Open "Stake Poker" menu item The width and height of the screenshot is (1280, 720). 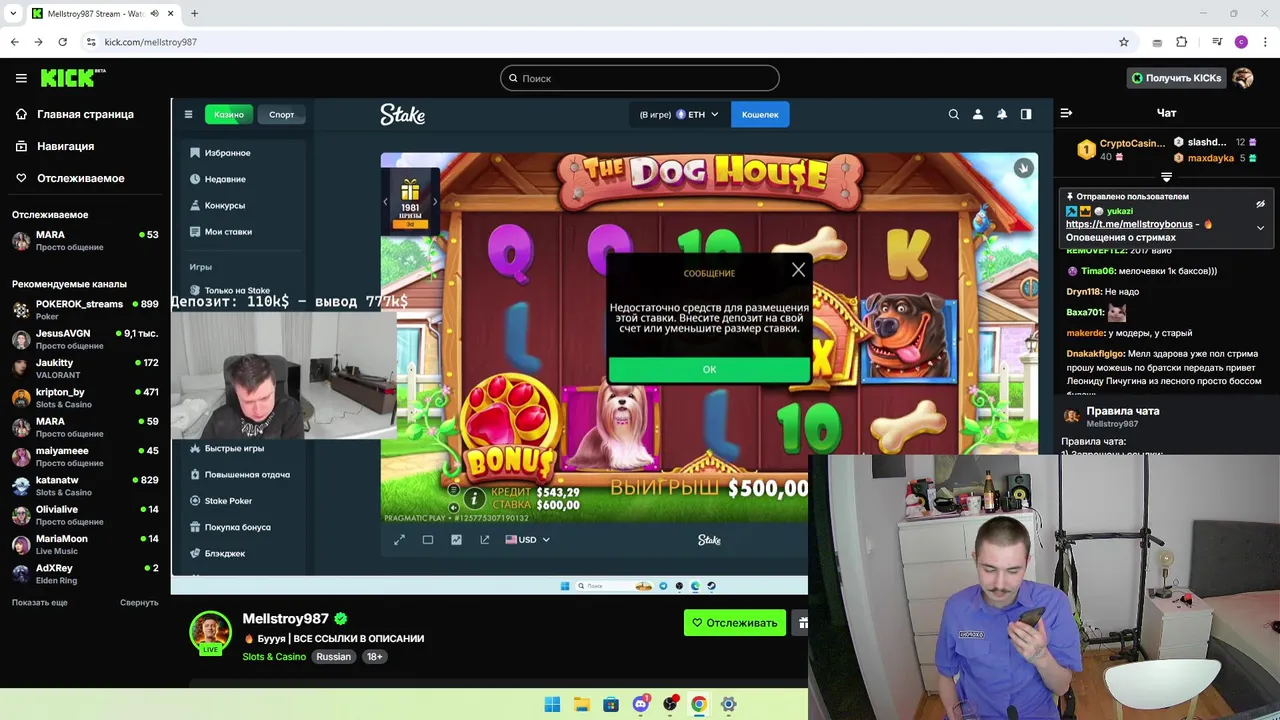point(222,500)
